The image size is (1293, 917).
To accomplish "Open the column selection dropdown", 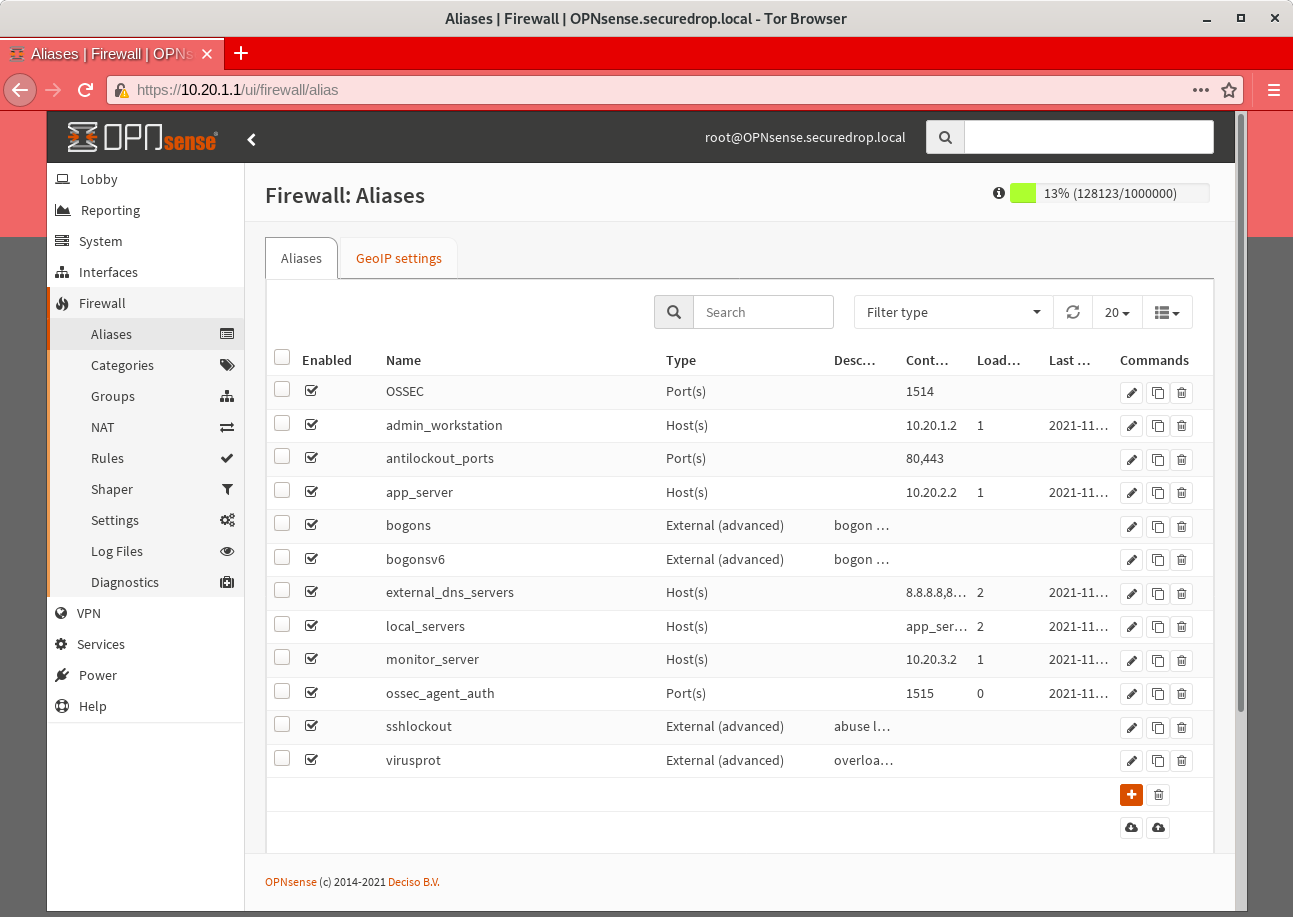I will (1167, 312).
